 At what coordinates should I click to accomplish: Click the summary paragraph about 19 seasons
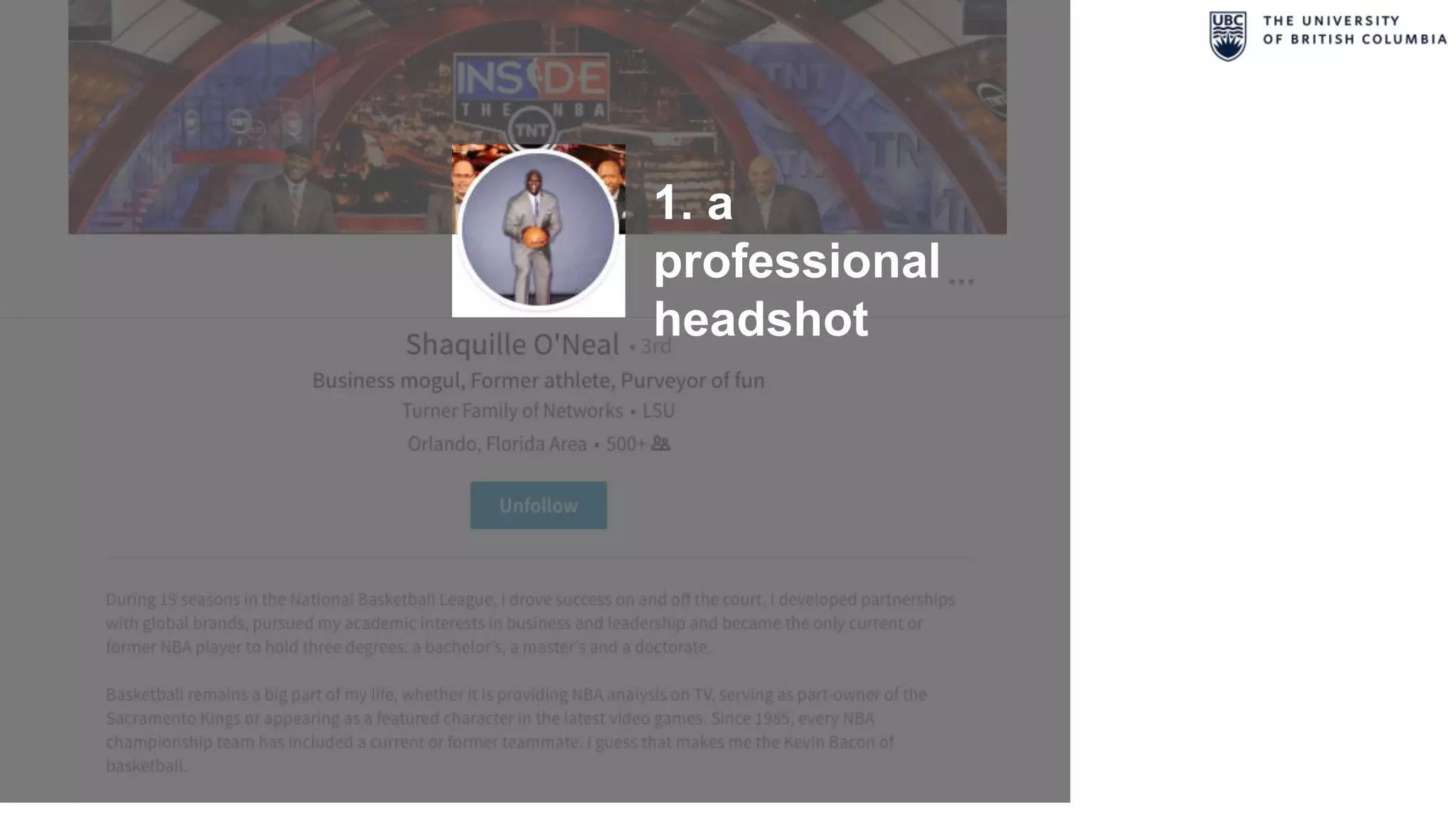tap(530, 623)
